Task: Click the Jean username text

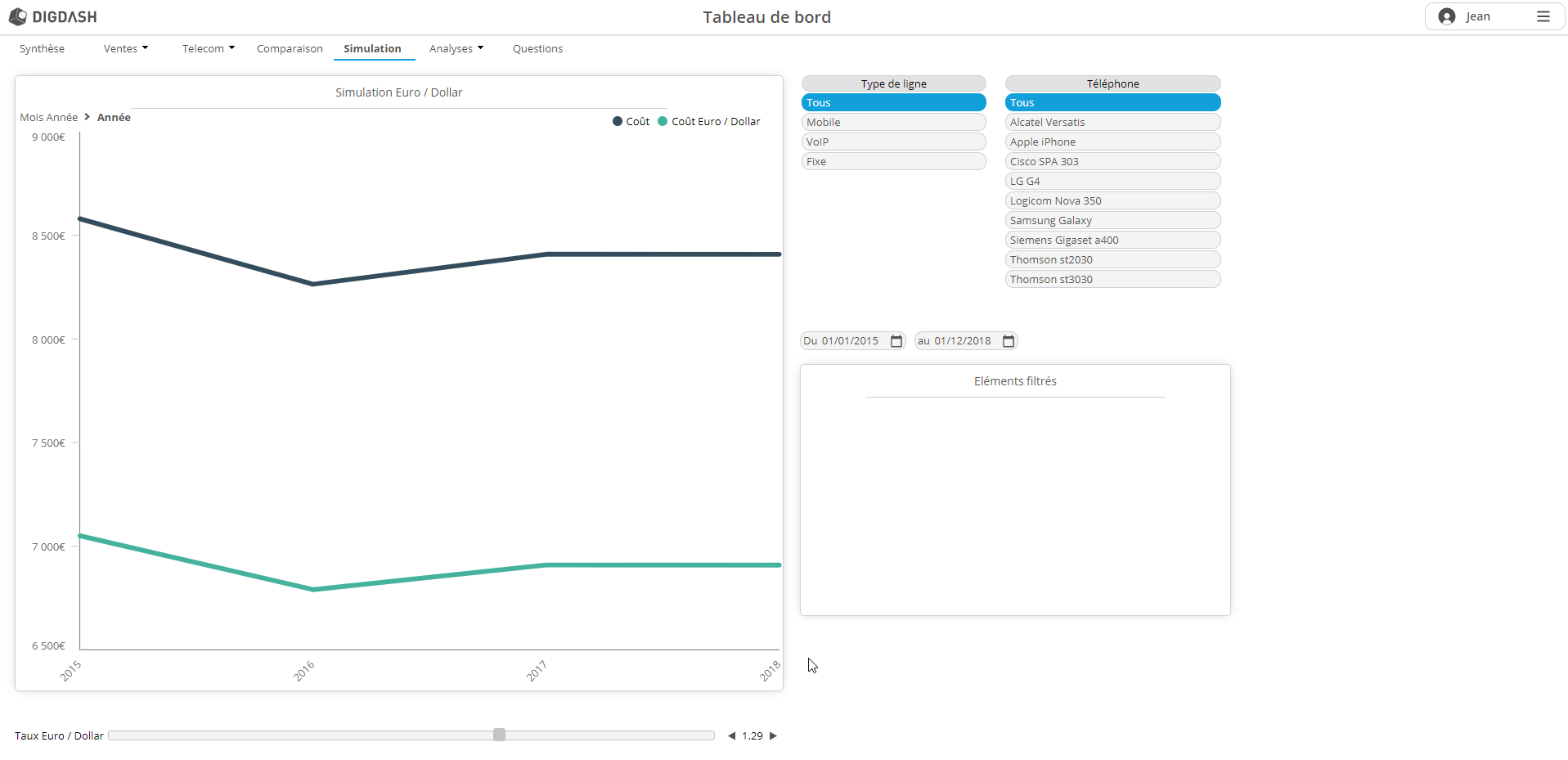Action: click(x=1477, y=16)
